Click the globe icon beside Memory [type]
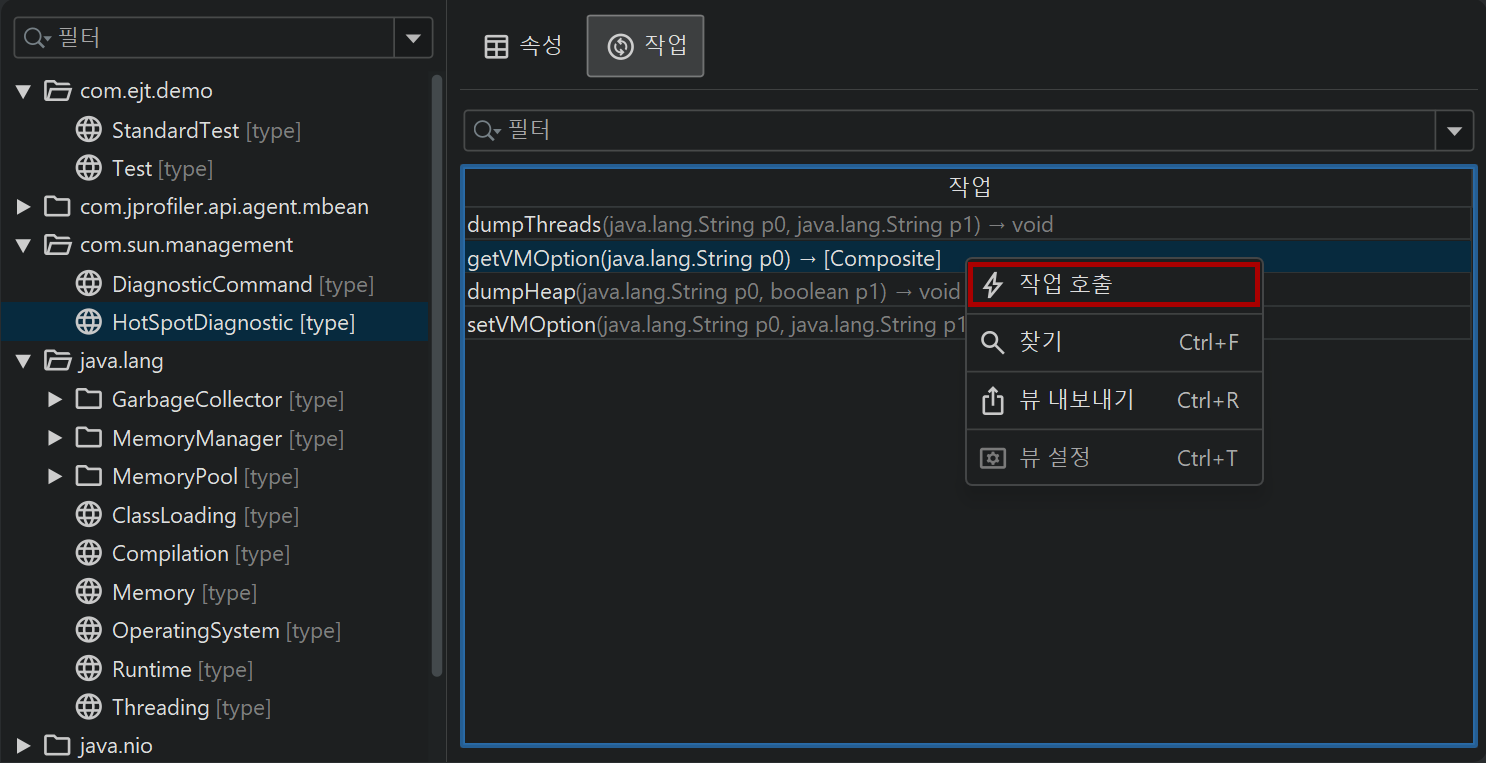Viewport: 1486px width, 763px height. pyautogui.click(x=89, y=592)
